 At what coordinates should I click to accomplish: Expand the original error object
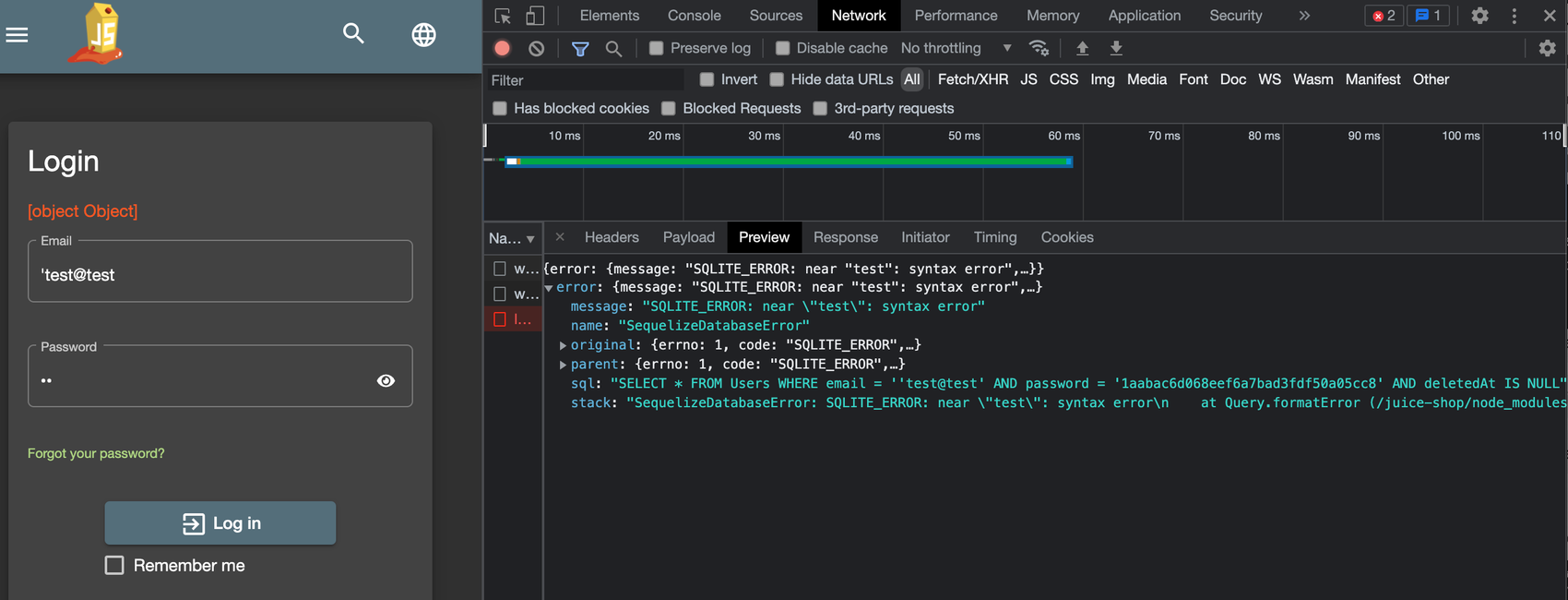pos(563,345)
